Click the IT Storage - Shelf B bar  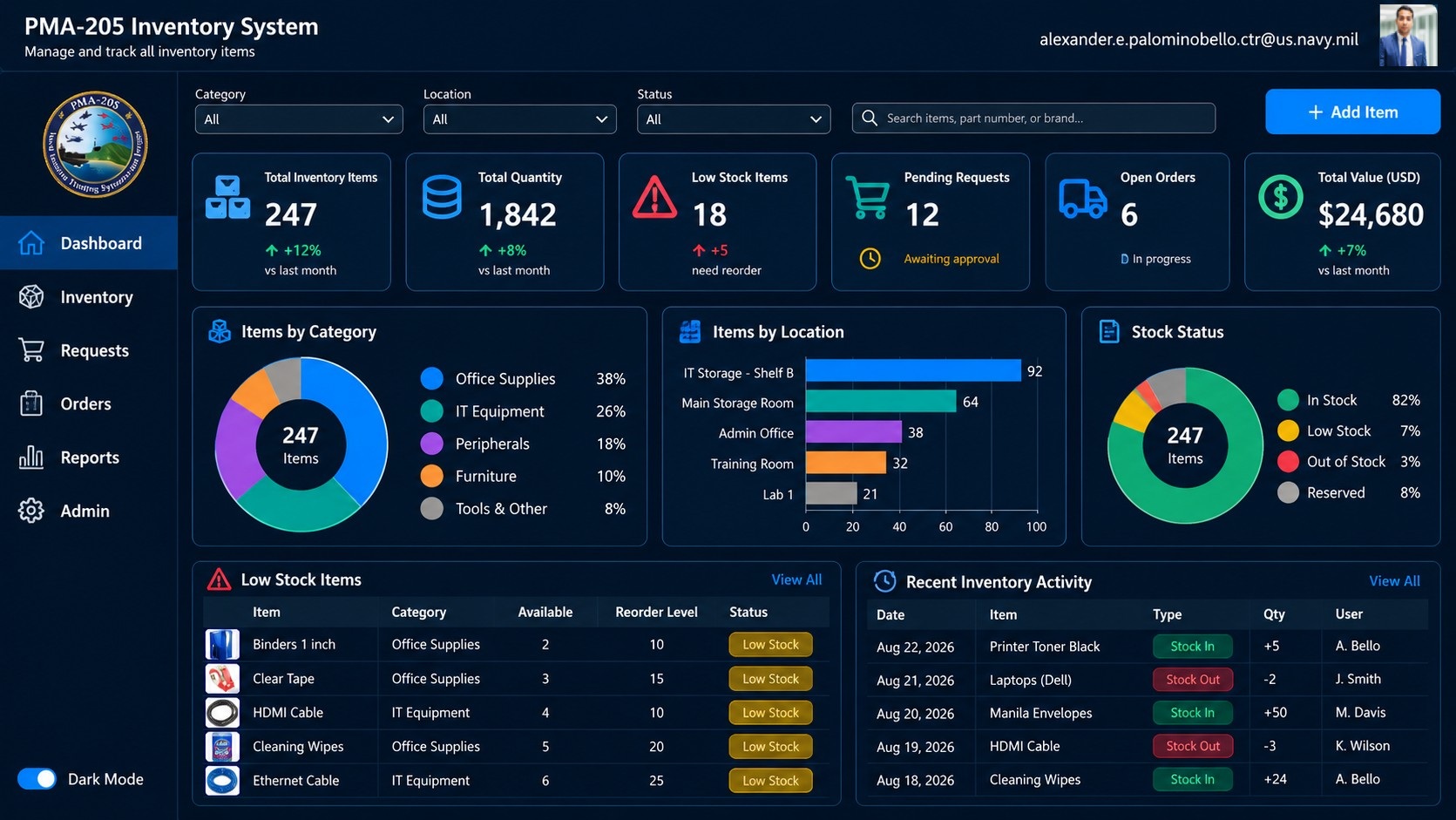click(x=913, y=370)
